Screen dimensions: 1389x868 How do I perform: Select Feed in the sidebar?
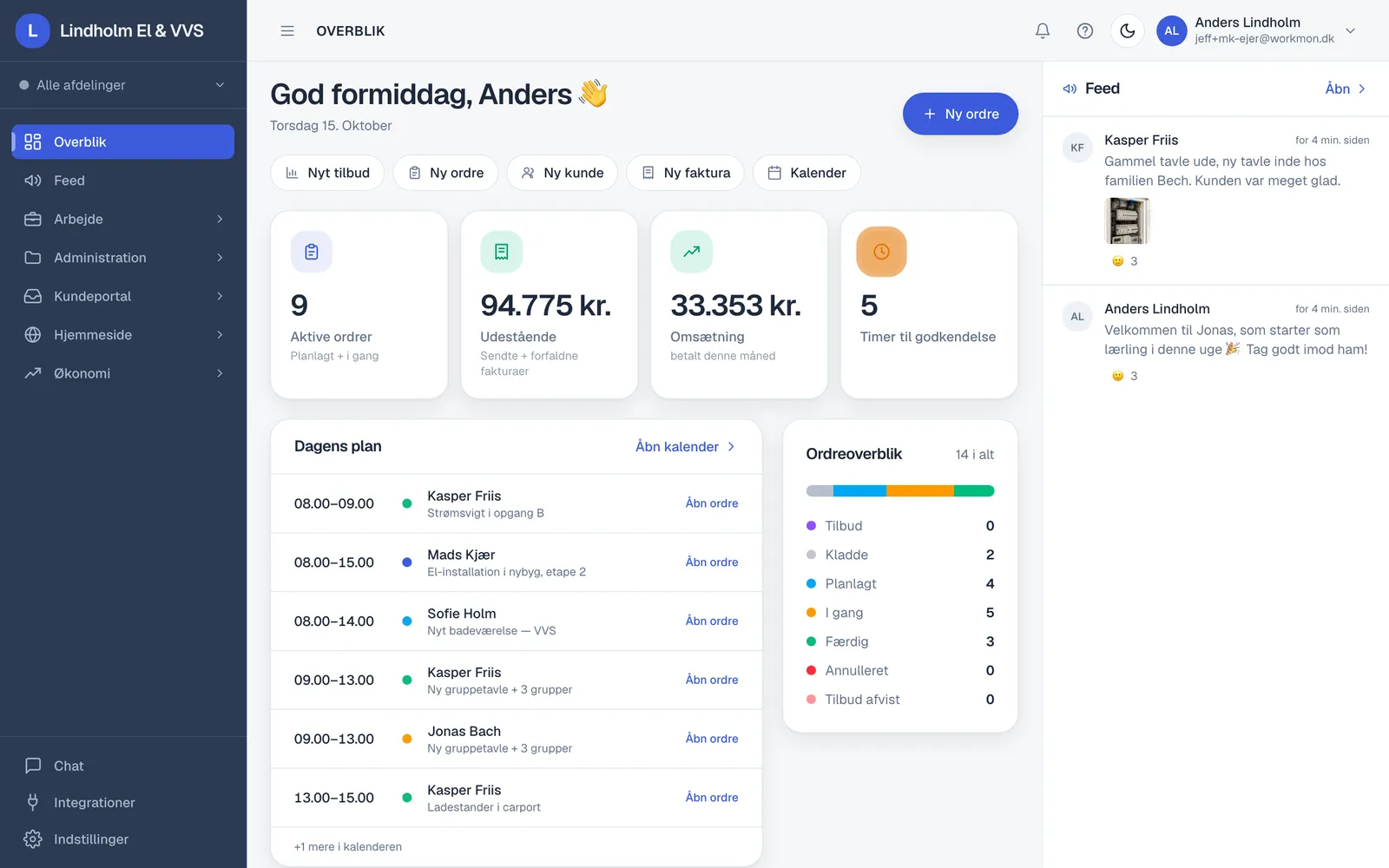(x=123, y=181)
